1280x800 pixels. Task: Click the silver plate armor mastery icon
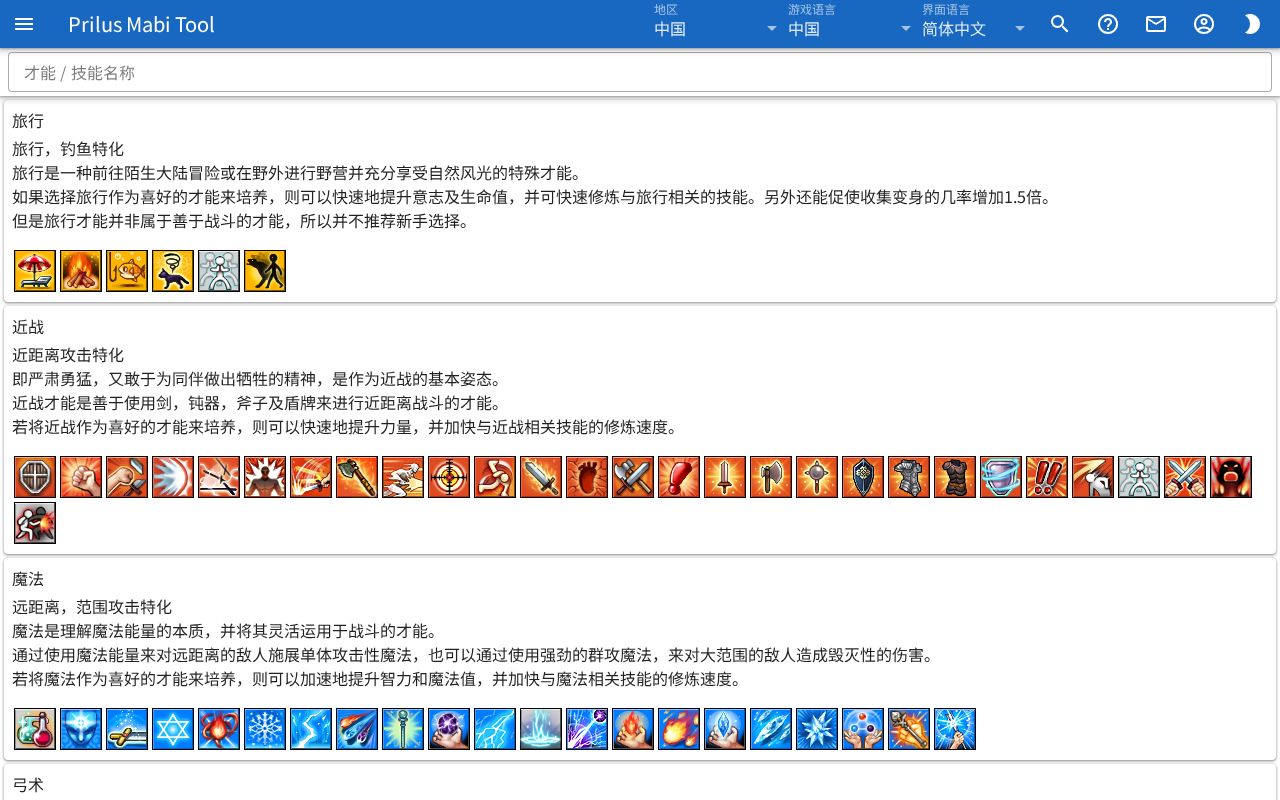click(x=909, y=477)
